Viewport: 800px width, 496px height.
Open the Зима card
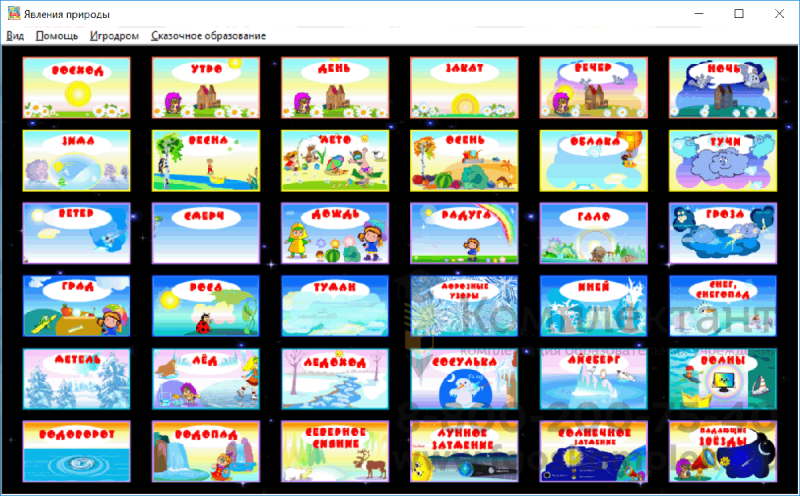(x=77, y=161)
